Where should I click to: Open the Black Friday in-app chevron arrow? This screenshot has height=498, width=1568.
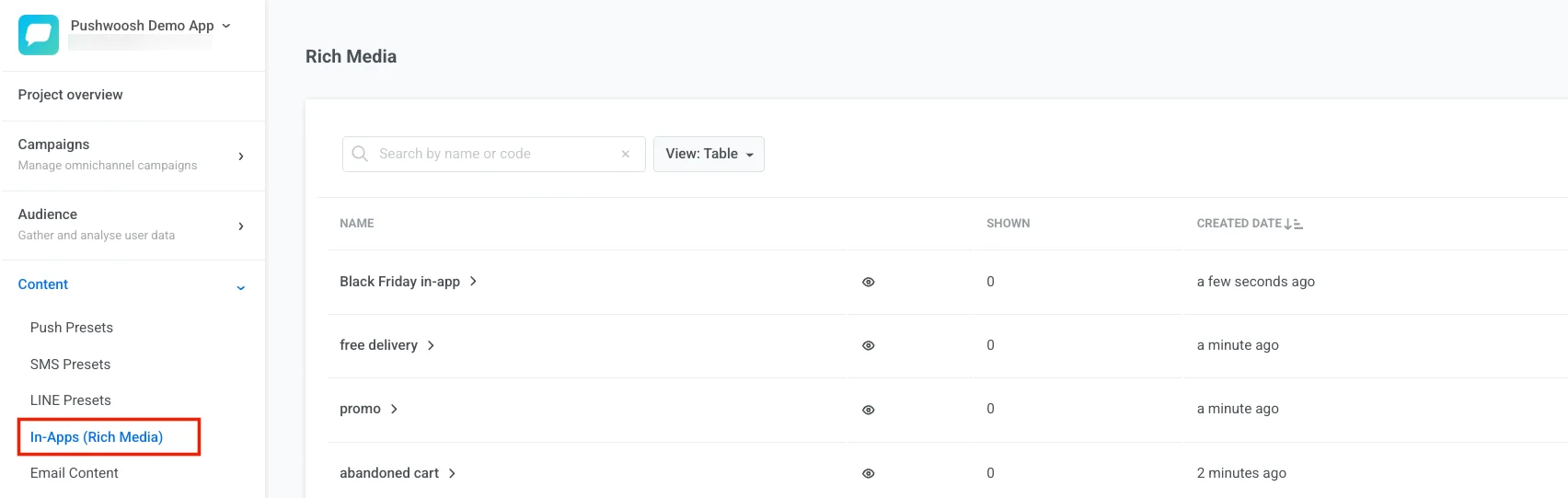[473, 282]
